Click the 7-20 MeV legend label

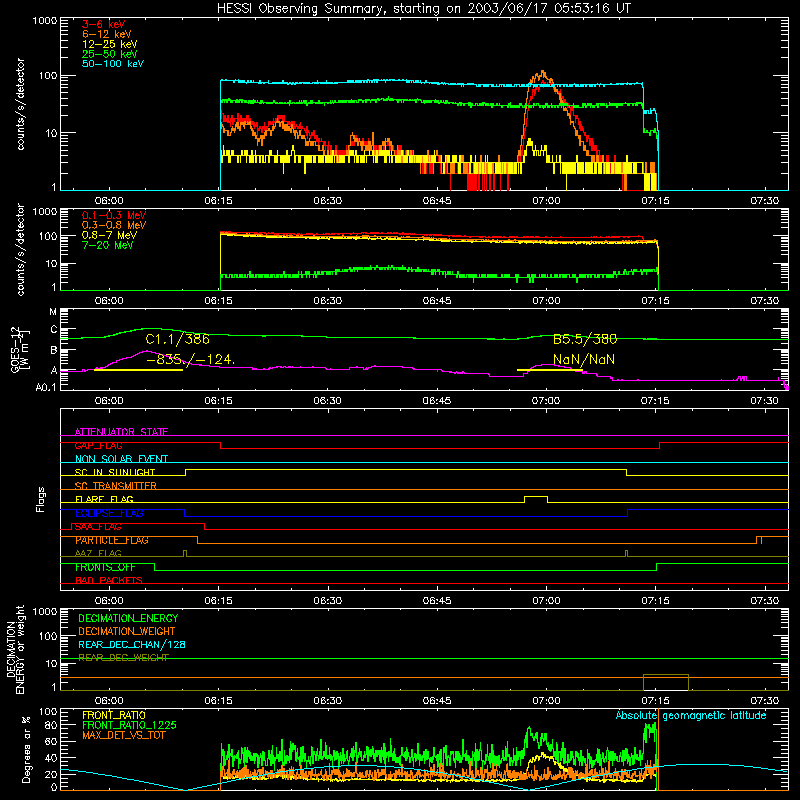click(x=108, y=245)
